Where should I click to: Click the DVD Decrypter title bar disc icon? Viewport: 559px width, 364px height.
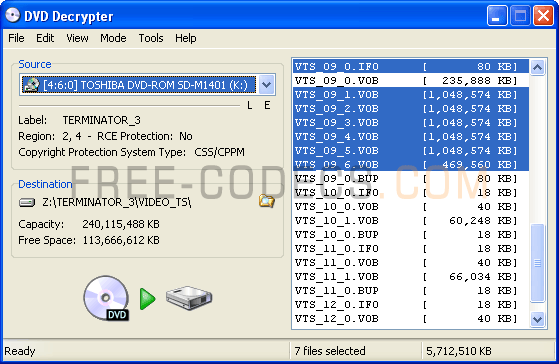coord(13,16)
